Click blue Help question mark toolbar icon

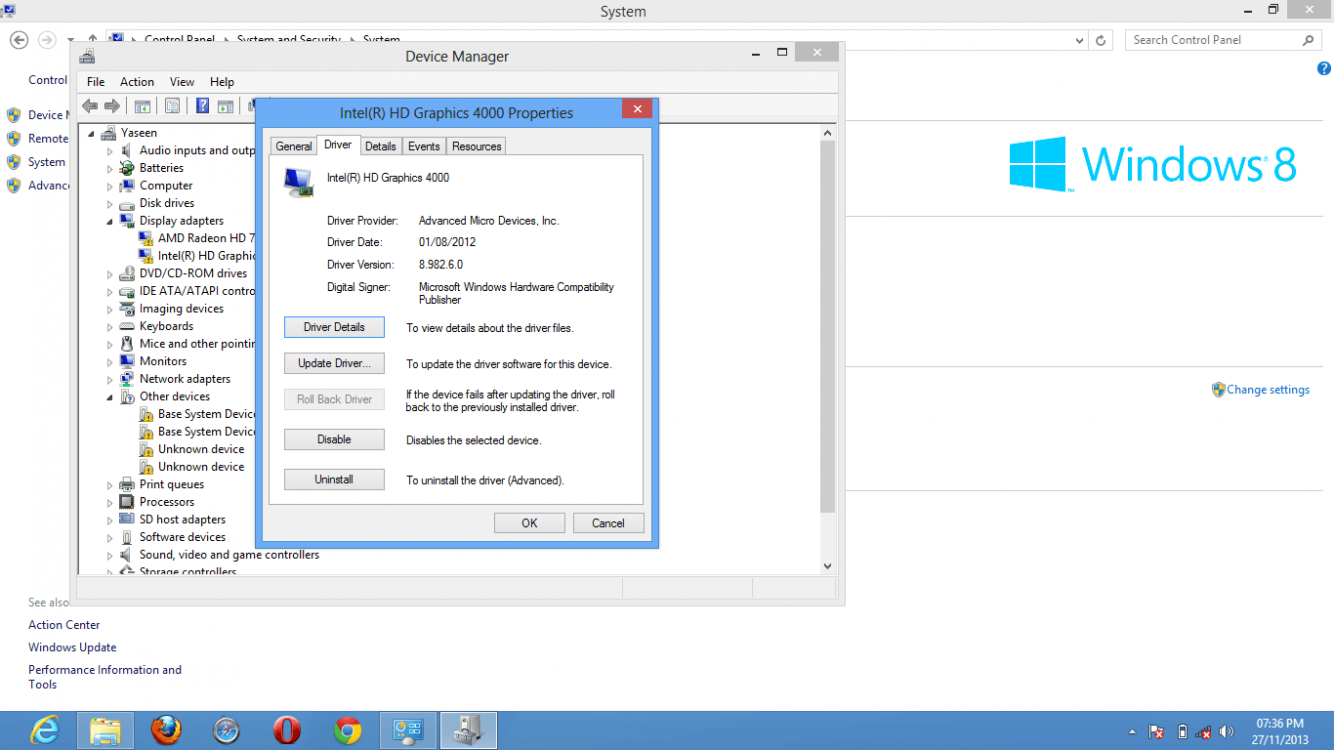tap(202, 106)
